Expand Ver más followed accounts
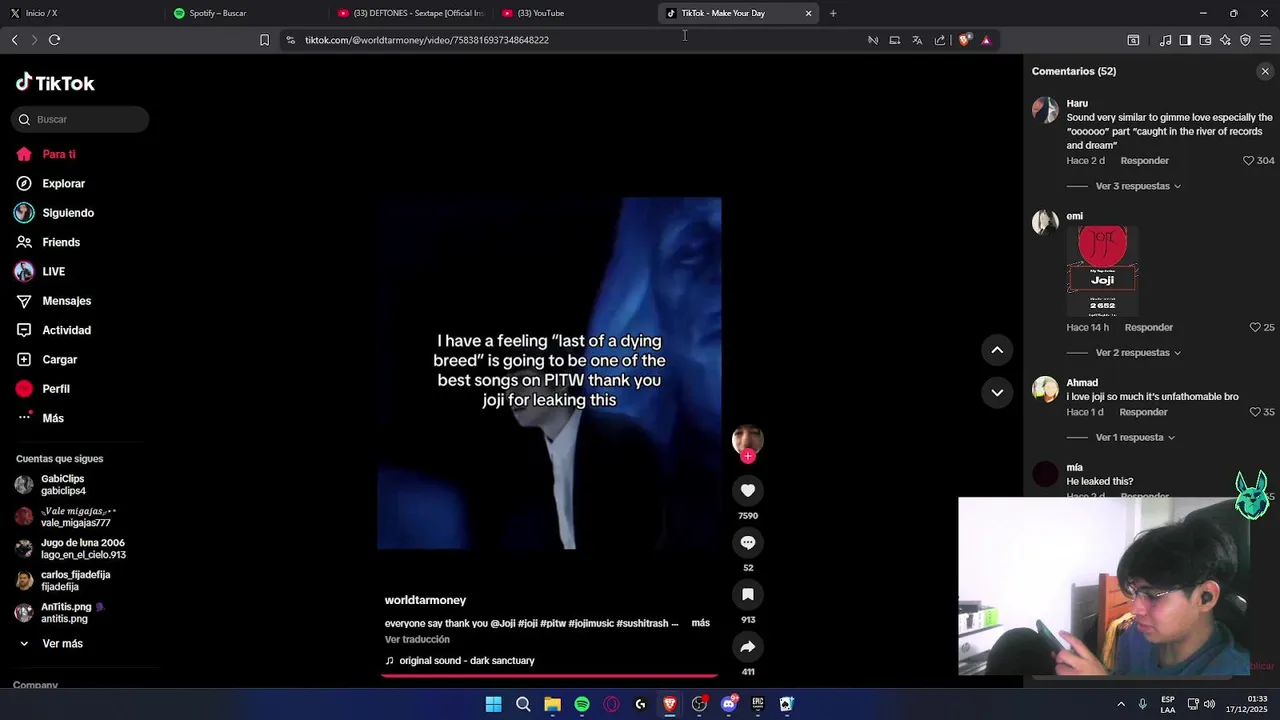This screenshot has height=720, width=1280. [62, 644]
